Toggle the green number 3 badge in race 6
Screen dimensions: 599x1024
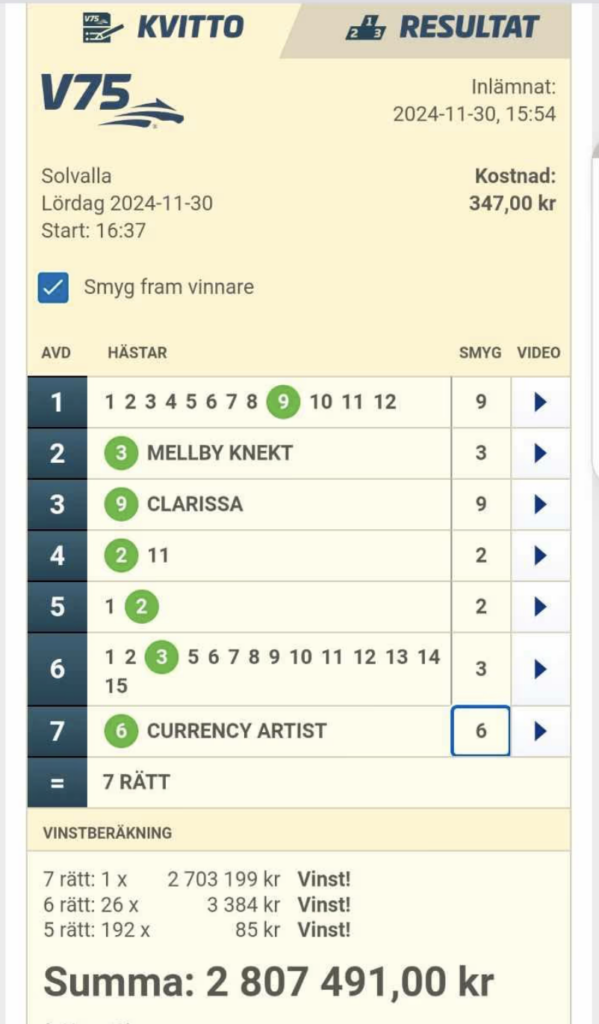point(162,658)
